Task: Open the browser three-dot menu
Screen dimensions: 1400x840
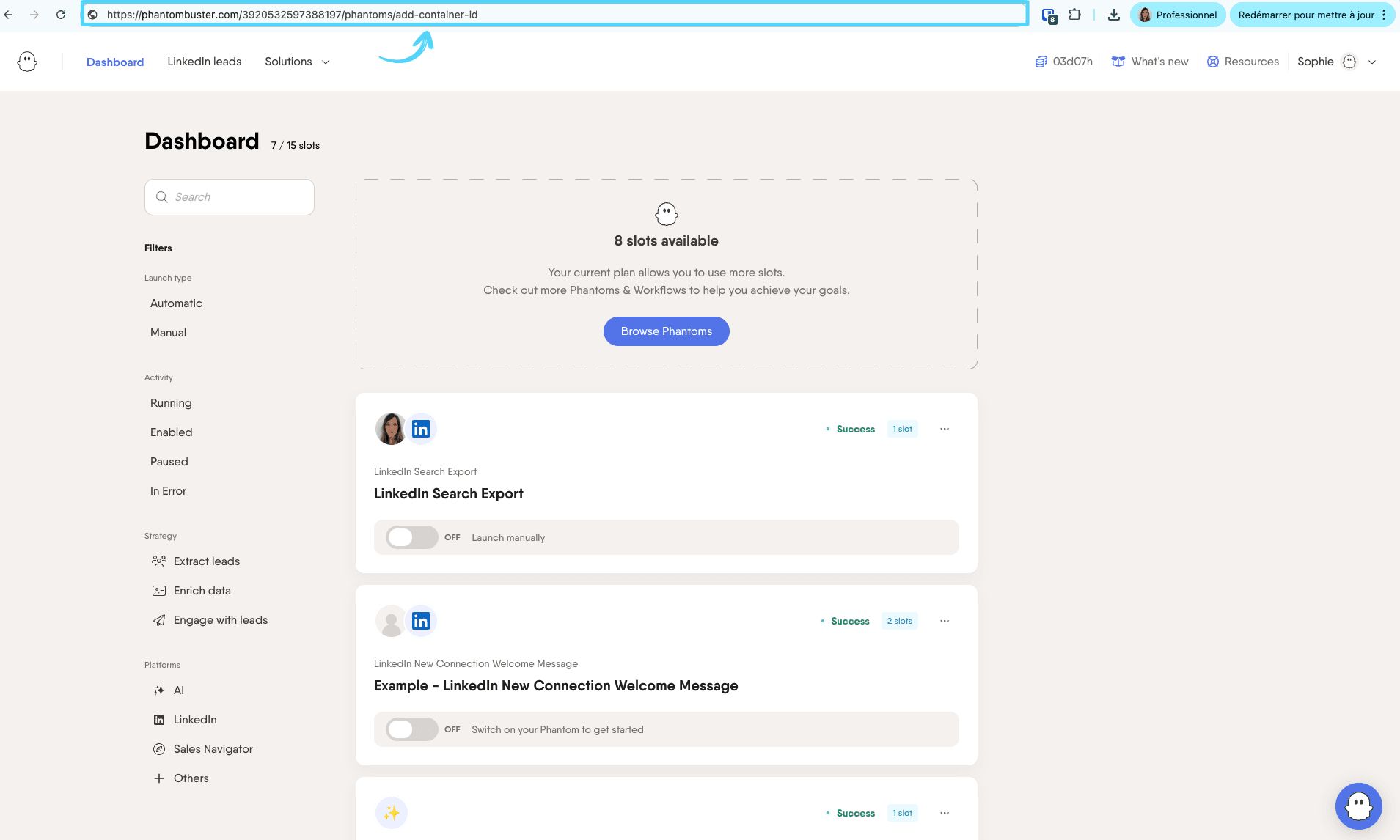Action: pyautogui.click(x=1384, y=15)
